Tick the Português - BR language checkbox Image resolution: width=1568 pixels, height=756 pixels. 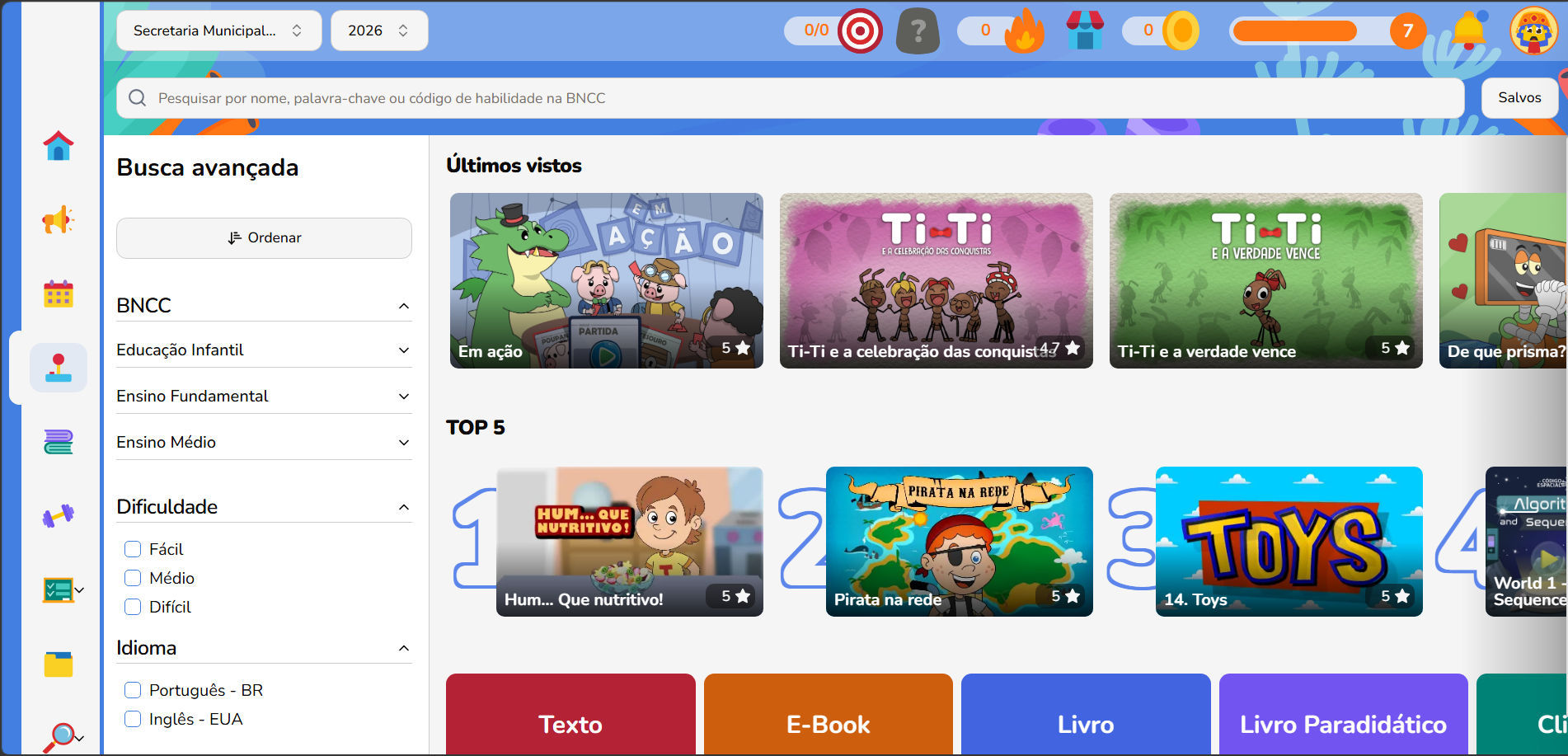[x=133, y=690]
